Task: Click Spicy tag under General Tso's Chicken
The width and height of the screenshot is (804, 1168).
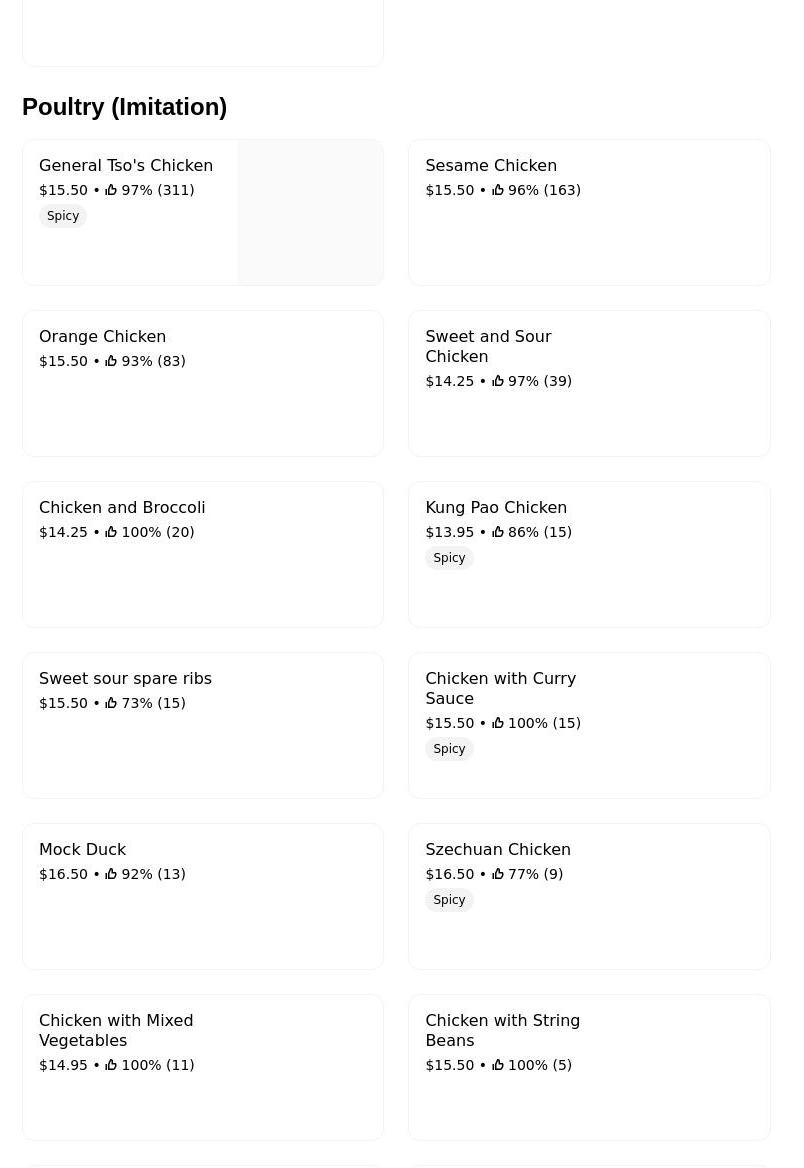Action: pos(63,216)
